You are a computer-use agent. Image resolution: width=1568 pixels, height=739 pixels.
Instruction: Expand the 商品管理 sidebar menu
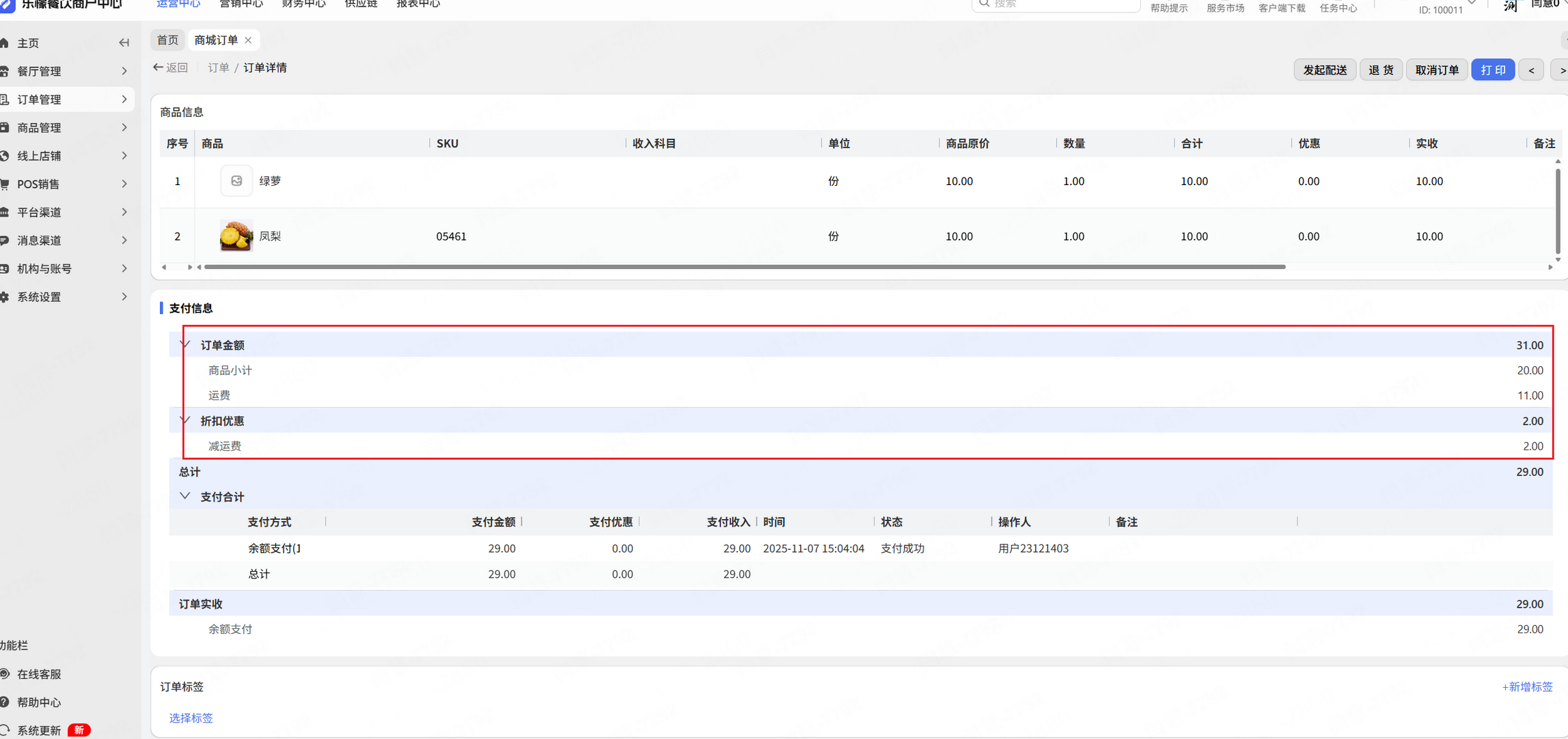[124, 128]
